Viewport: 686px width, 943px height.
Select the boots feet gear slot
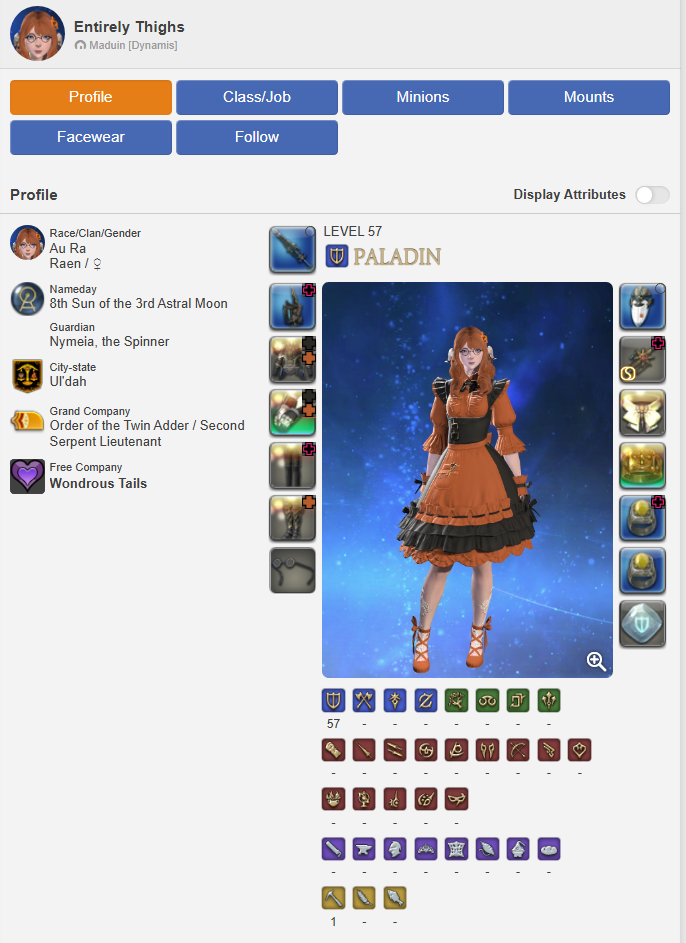point(292,518)
